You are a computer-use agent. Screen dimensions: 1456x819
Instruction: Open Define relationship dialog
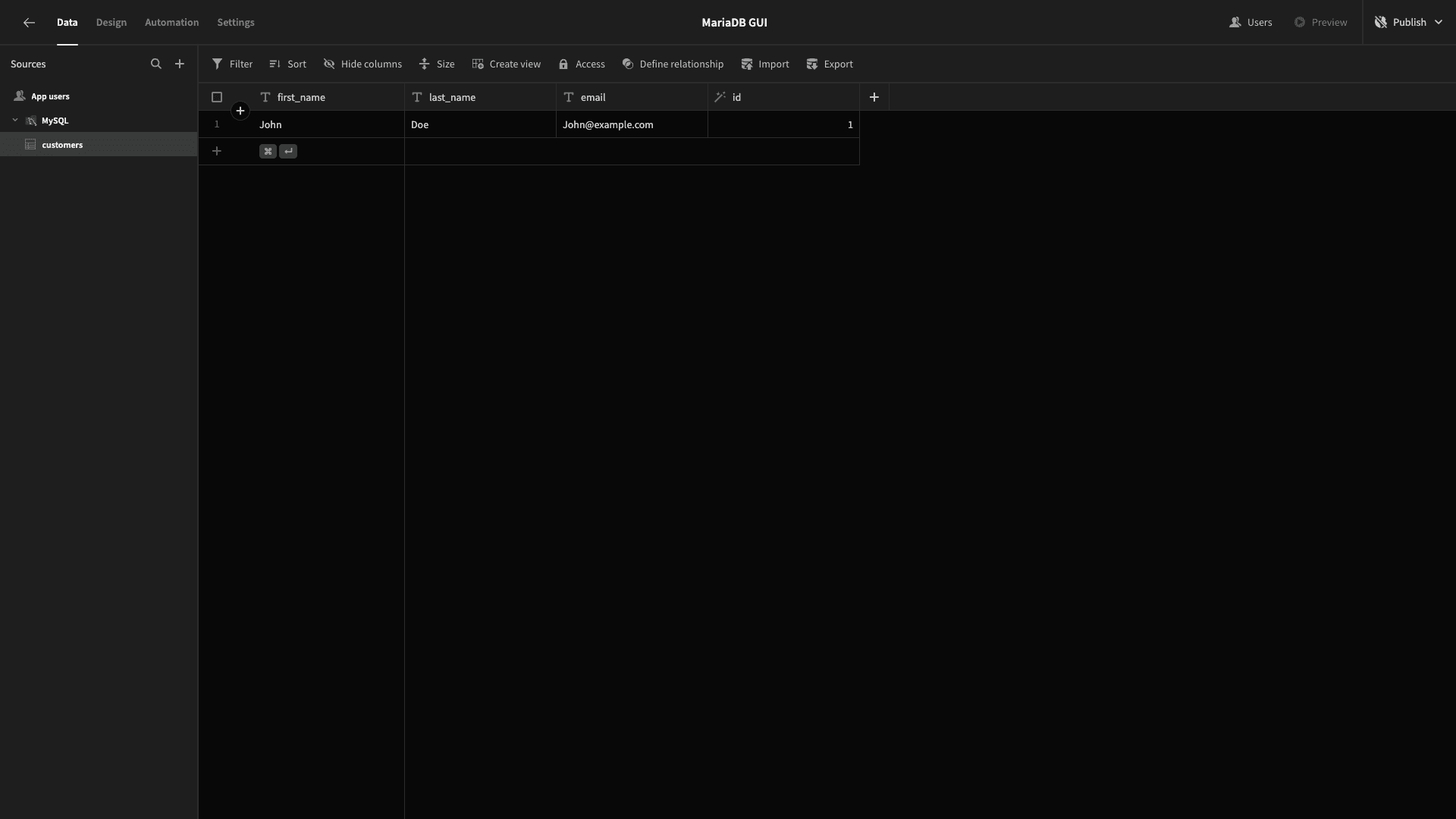click(x=673, y=64)
